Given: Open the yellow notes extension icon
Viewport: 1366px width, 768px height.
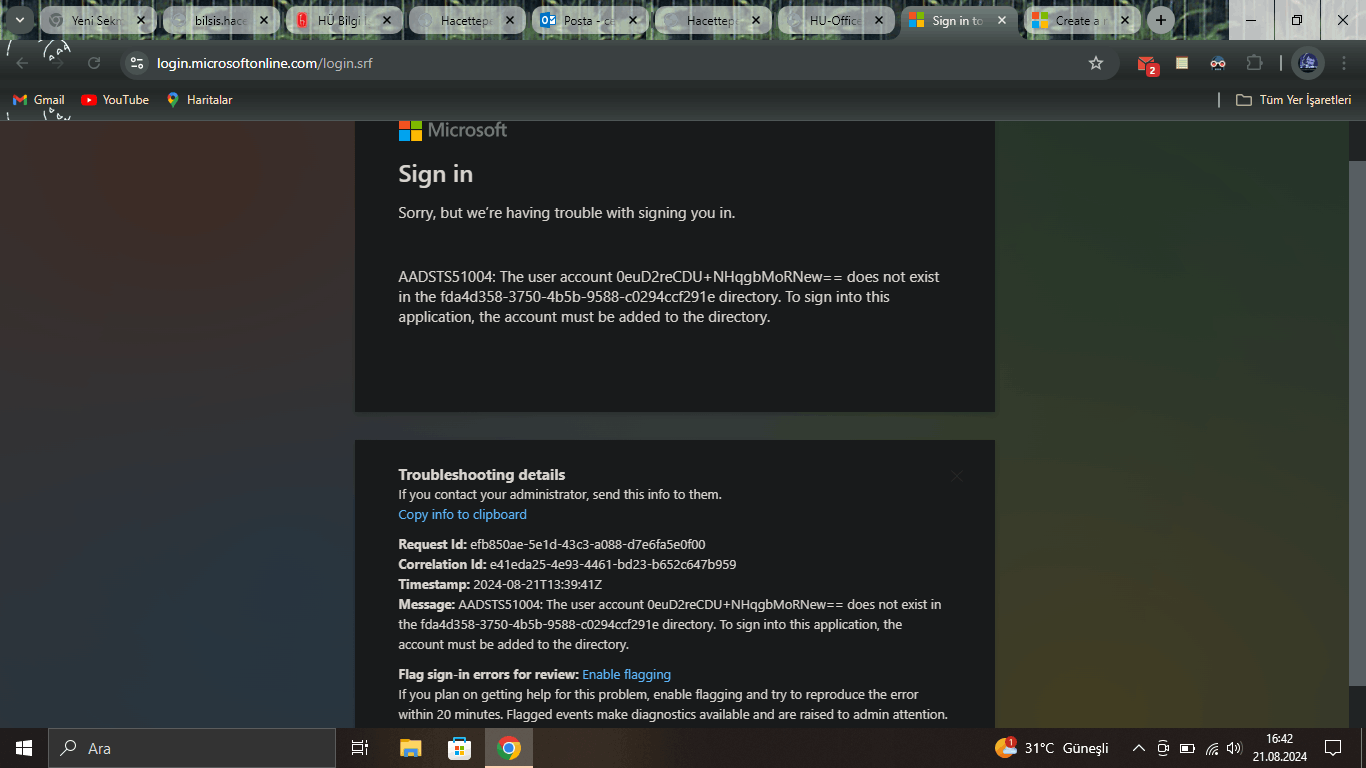Looking at the screenshot, I should [1182, 63].
